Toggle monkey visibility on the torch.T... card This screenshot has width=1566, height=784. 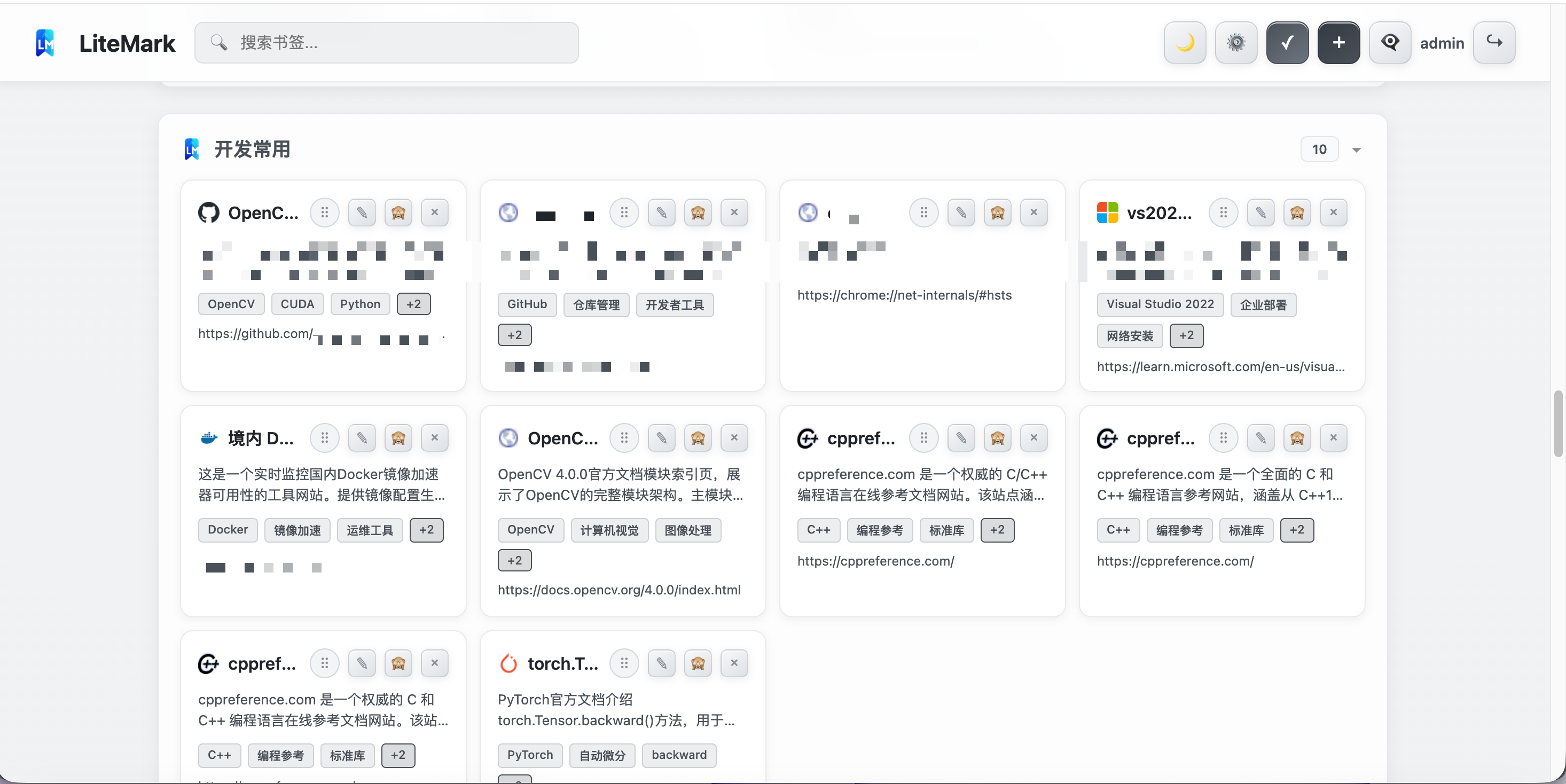coord(698,664)
